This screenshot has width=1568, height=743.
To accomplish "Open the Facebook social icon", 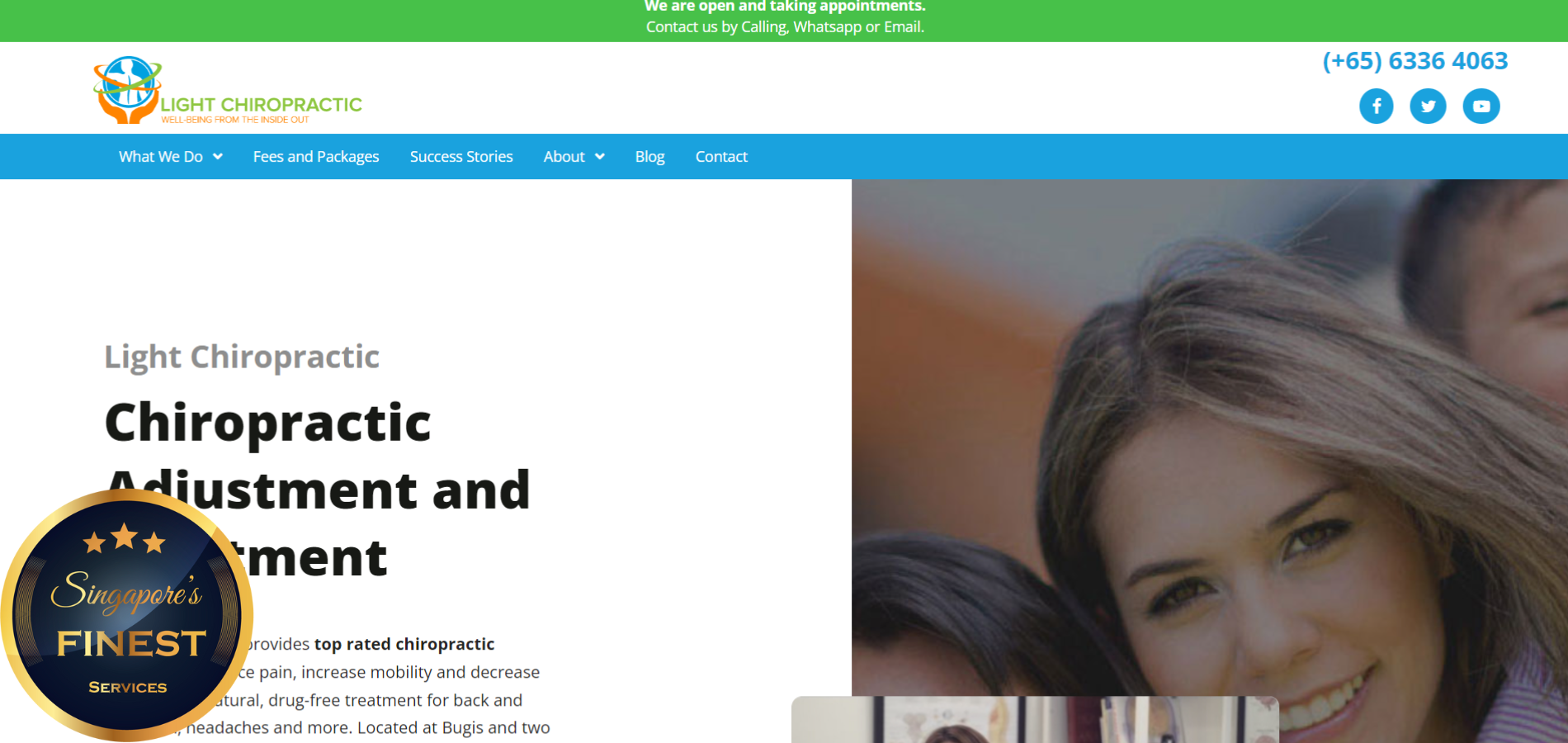I will [1376, 106].
